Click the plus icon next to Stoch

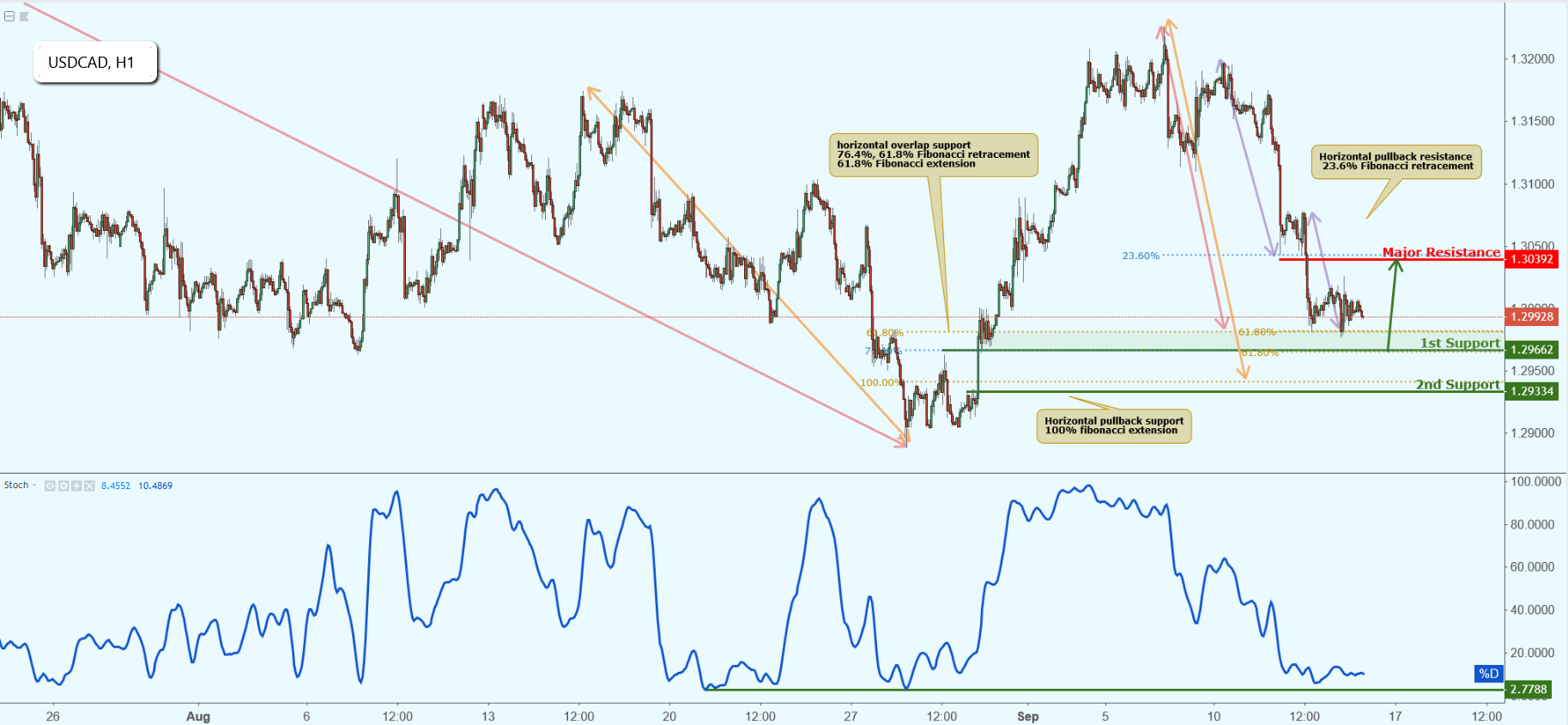[x=76, y=486]
